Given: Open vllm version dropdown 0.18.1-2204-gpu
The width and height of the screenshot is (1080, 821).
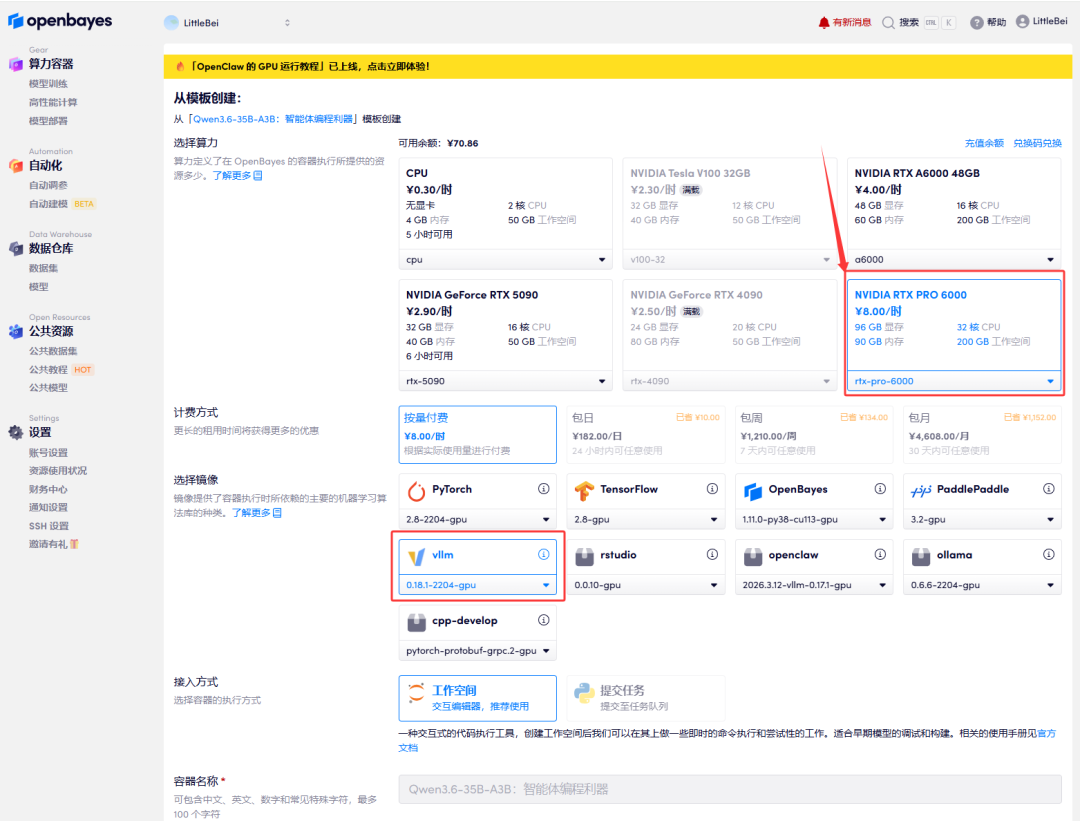Looking at the screenshot, I should click(477, 585).
